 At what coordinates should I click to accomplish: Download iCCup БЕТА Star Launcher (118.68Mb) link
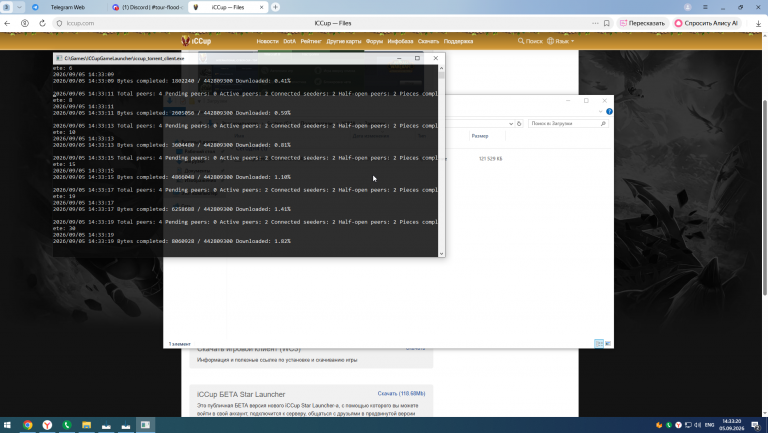(x=401, y=393)
